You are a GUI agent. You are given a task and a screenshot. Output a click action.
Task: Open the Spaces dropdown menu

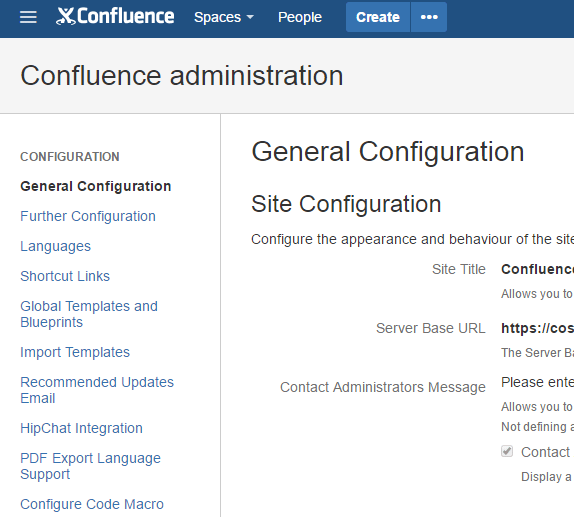click(x=224, y=17)
